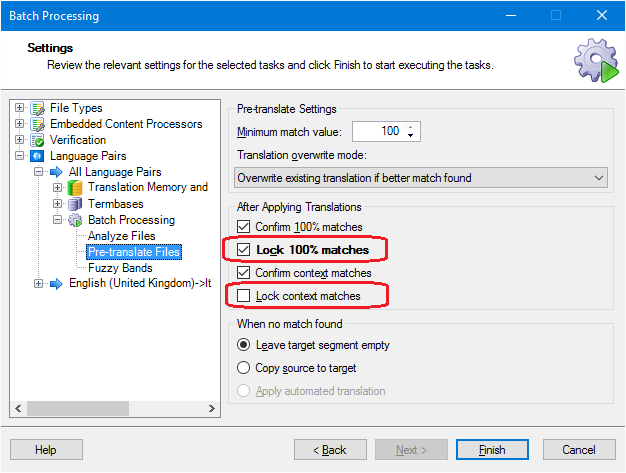Click the All Language Pairs arrow icon

(56, 172)
